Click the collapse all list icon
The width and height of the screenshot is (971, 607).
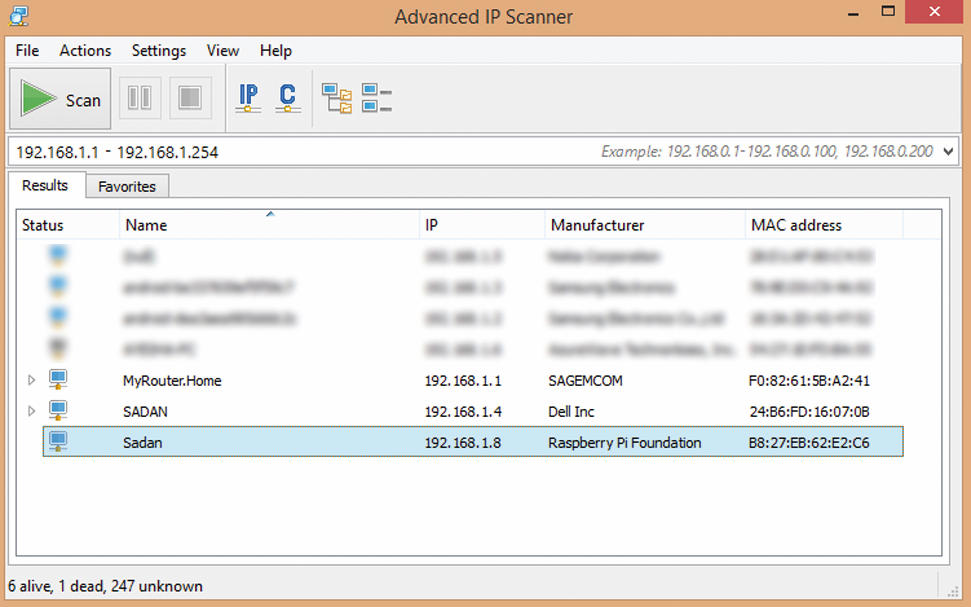coord(377,98)
